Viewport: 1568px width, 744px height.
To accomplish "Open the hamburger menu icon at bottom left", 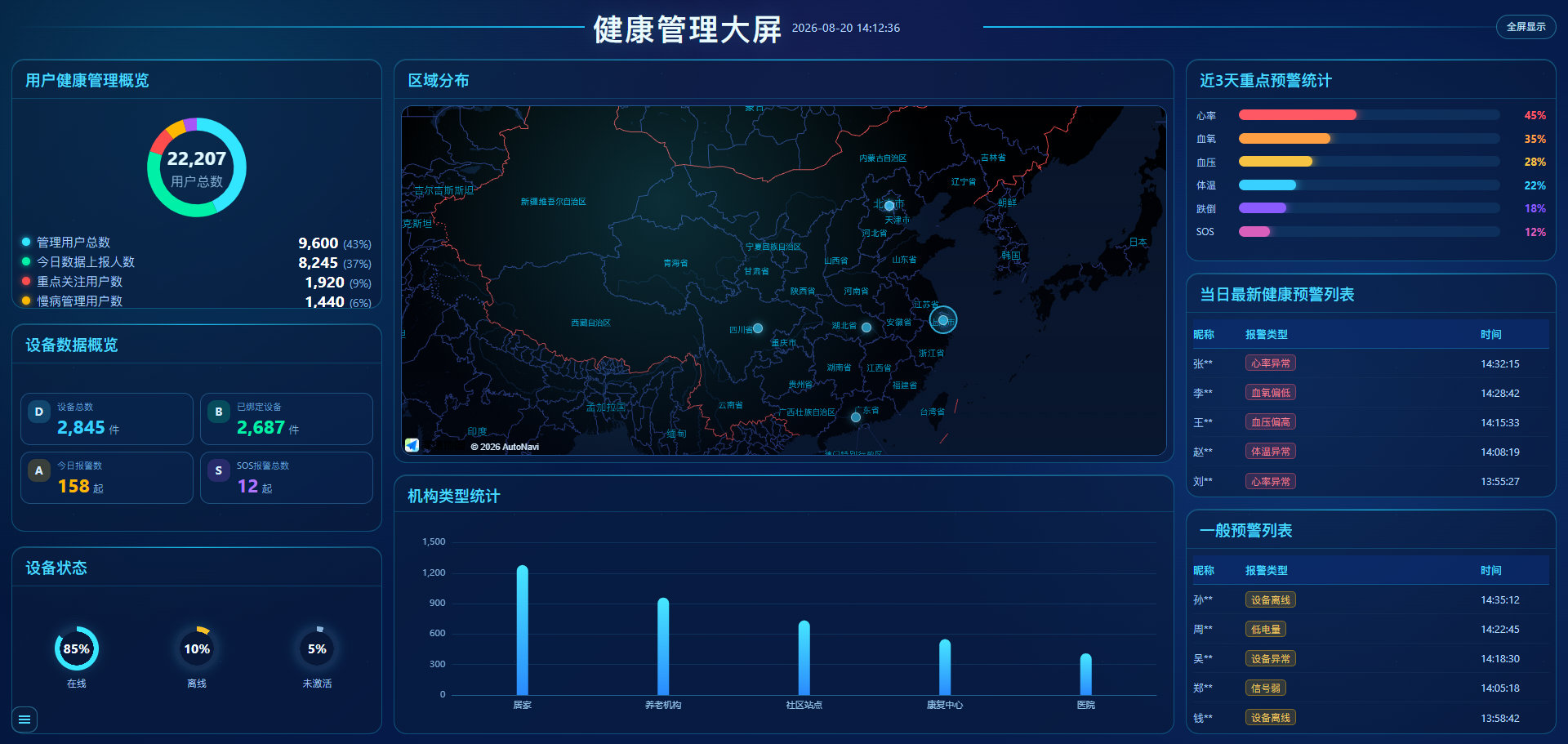I will click(x=24, y=719).
